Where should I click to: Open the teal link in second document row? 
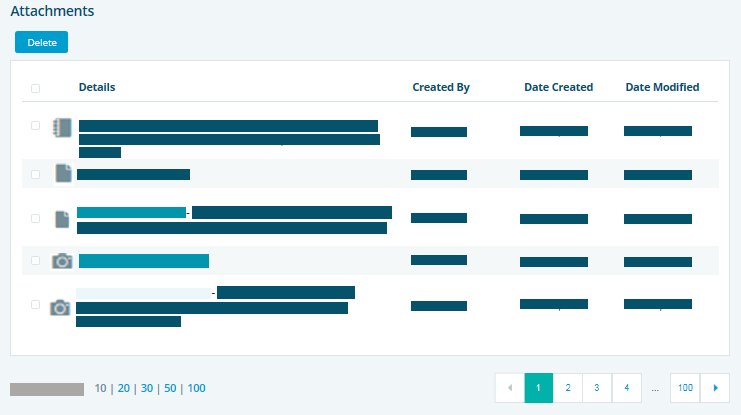131,213
